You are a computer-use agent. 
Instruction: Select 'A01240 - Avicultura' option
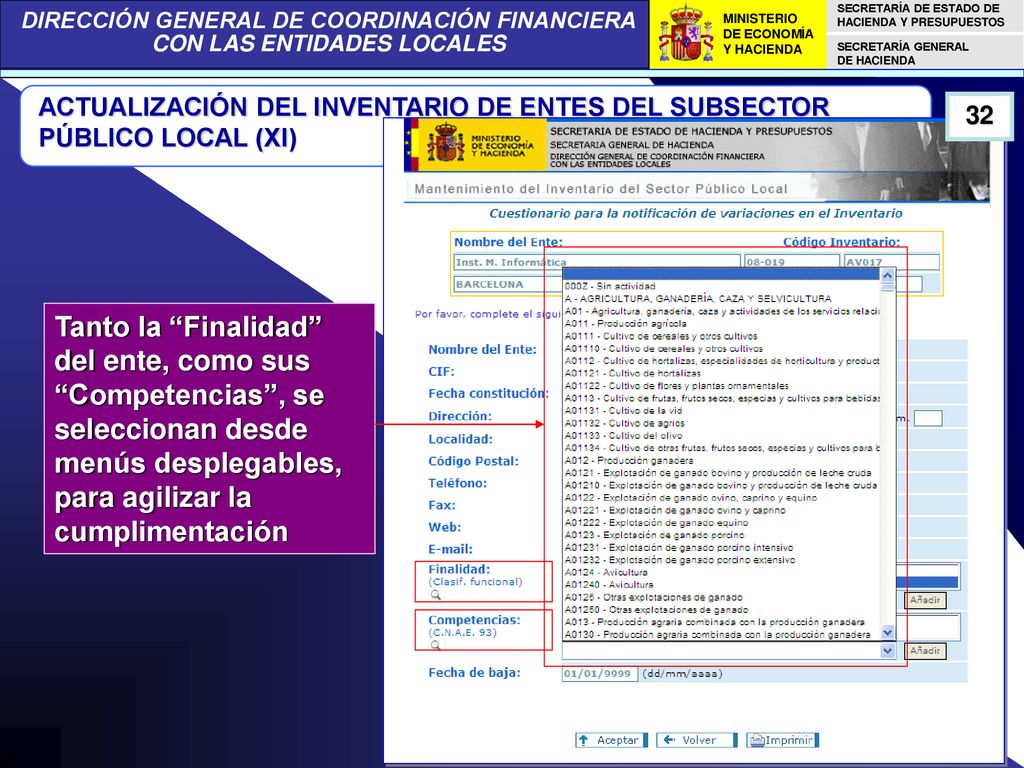coord(722,584)
